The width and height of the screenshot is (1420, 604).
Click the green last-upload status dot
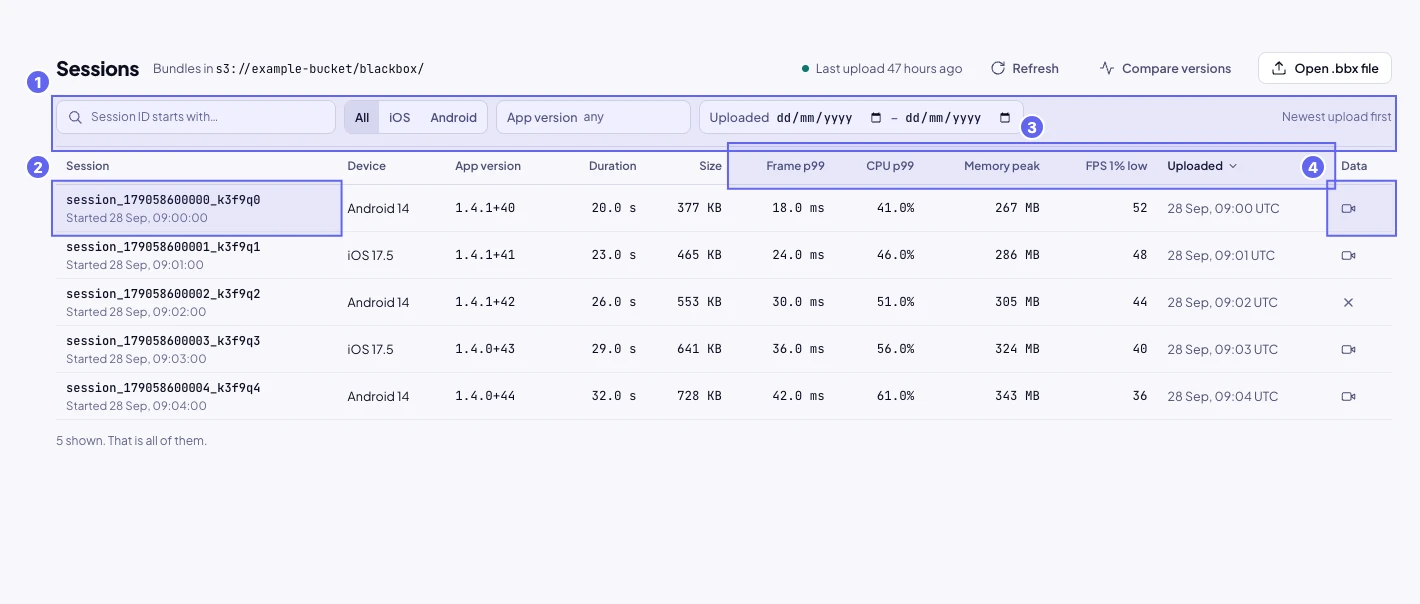tap(805, 69)
